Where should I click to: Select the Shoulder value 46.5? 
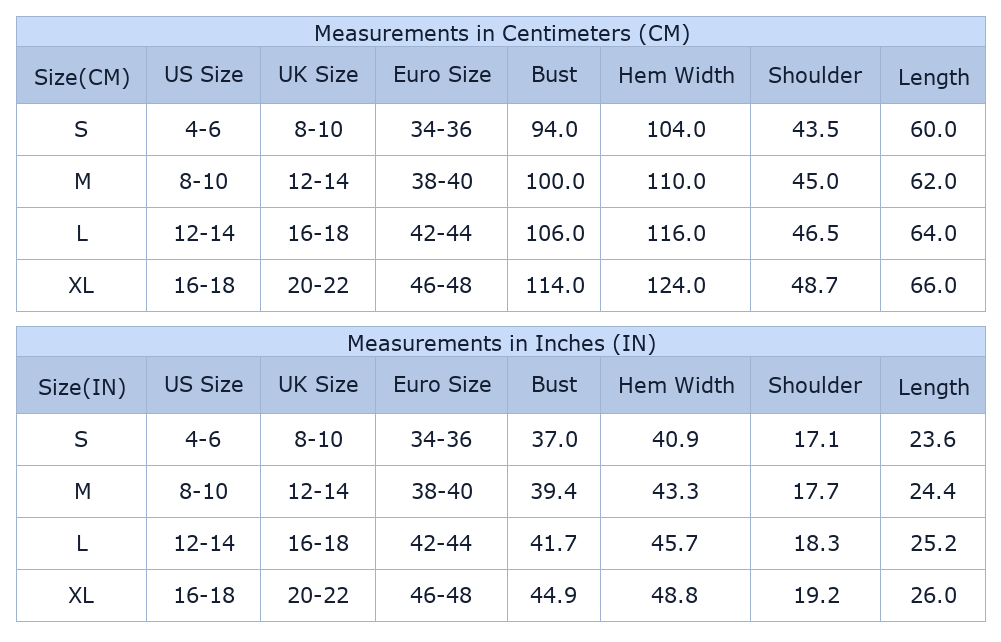click(x=815, y=233)
